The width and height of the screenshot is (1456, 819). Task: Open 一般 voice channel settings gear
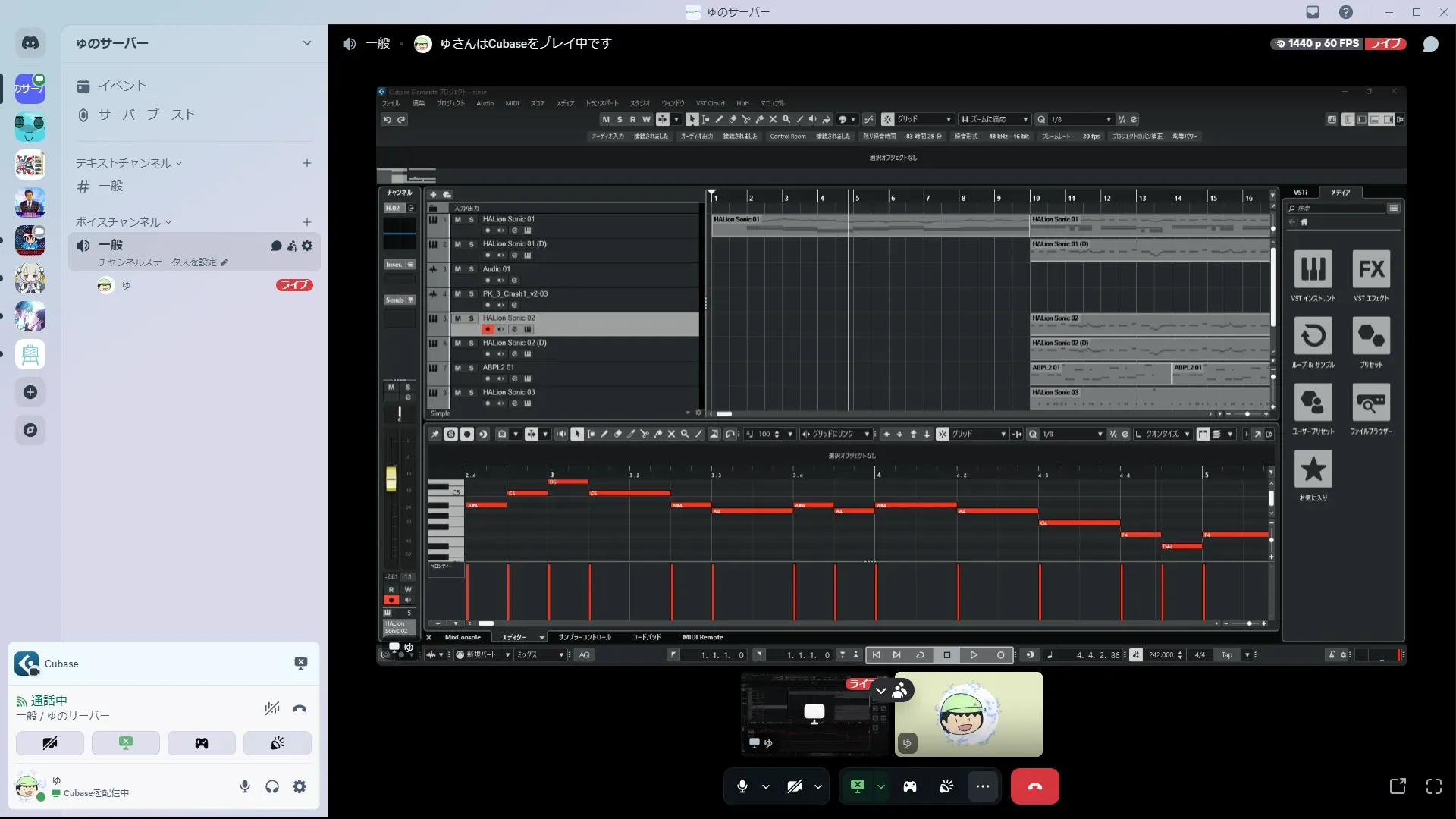click(307, 246)
